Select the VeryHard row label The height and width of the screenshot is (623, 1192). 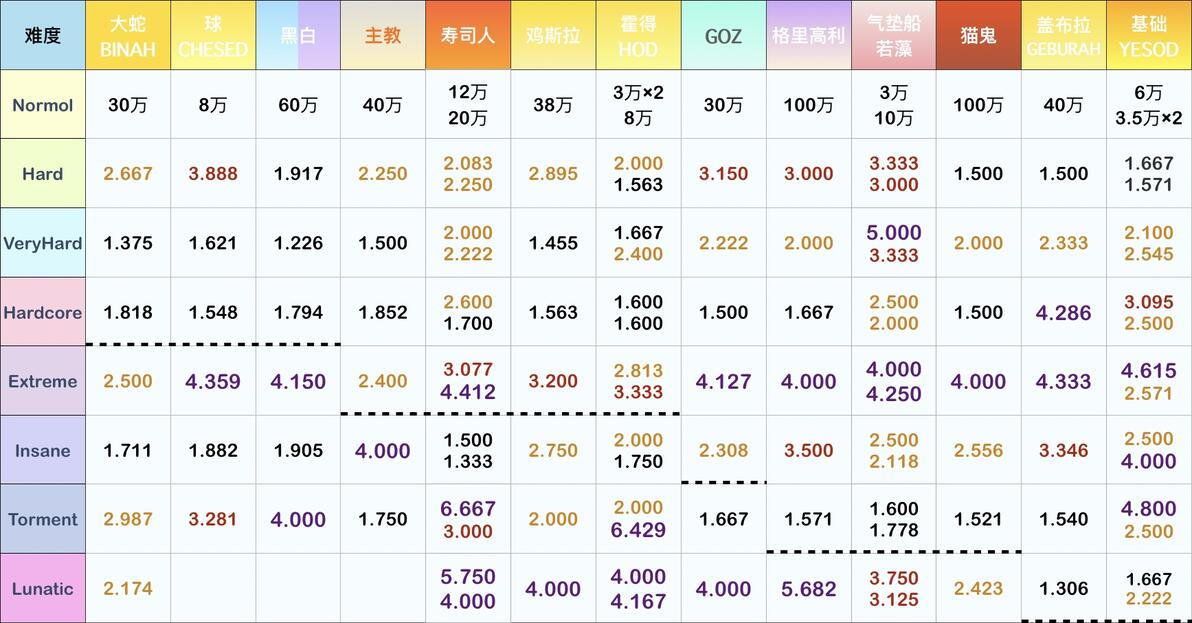coord(43,243)
